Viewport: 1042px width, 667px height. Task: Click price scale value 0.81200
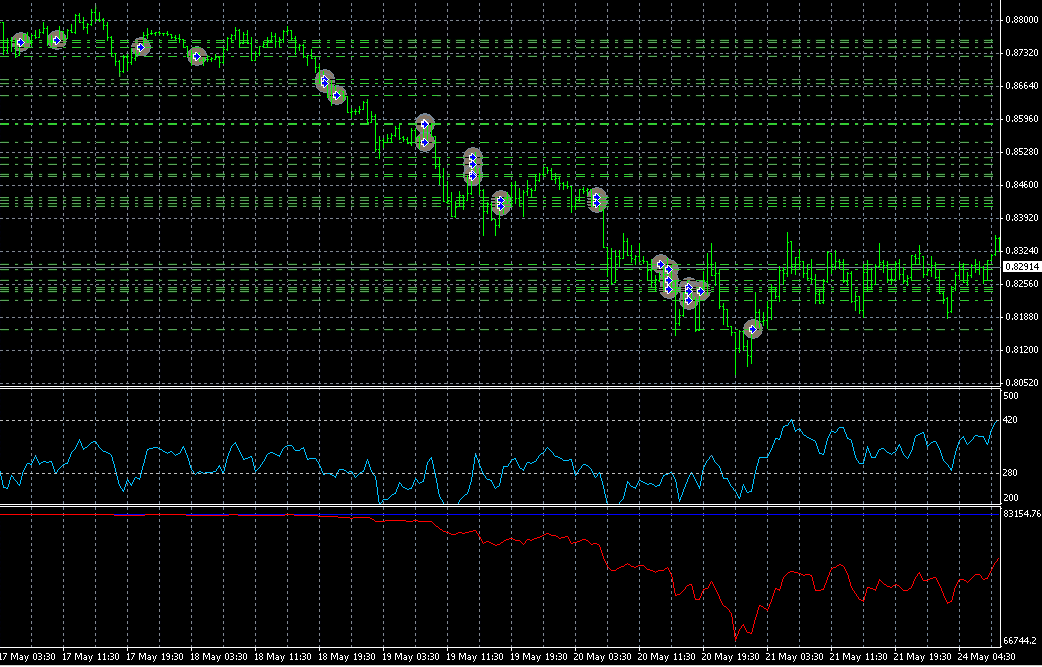[x=1022, y=349]
